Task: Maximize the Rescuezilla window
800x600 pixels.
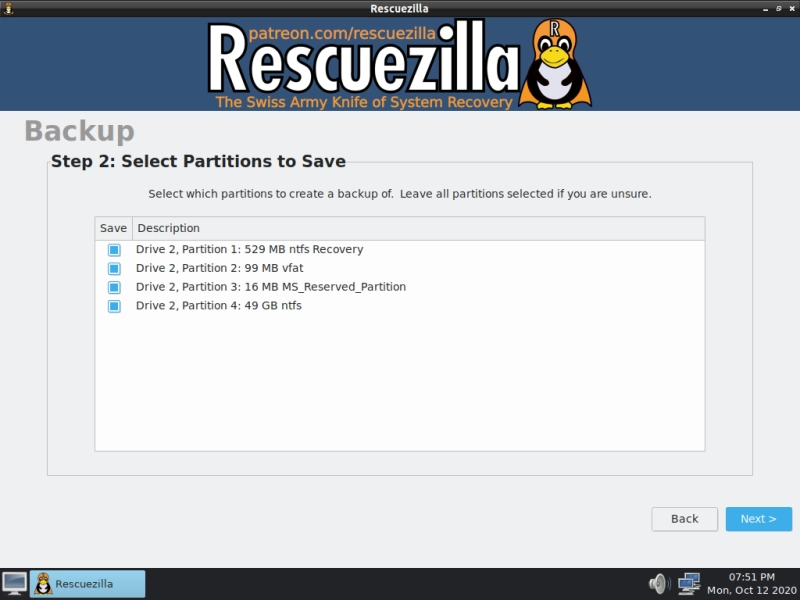Action: tap(779, 9)
